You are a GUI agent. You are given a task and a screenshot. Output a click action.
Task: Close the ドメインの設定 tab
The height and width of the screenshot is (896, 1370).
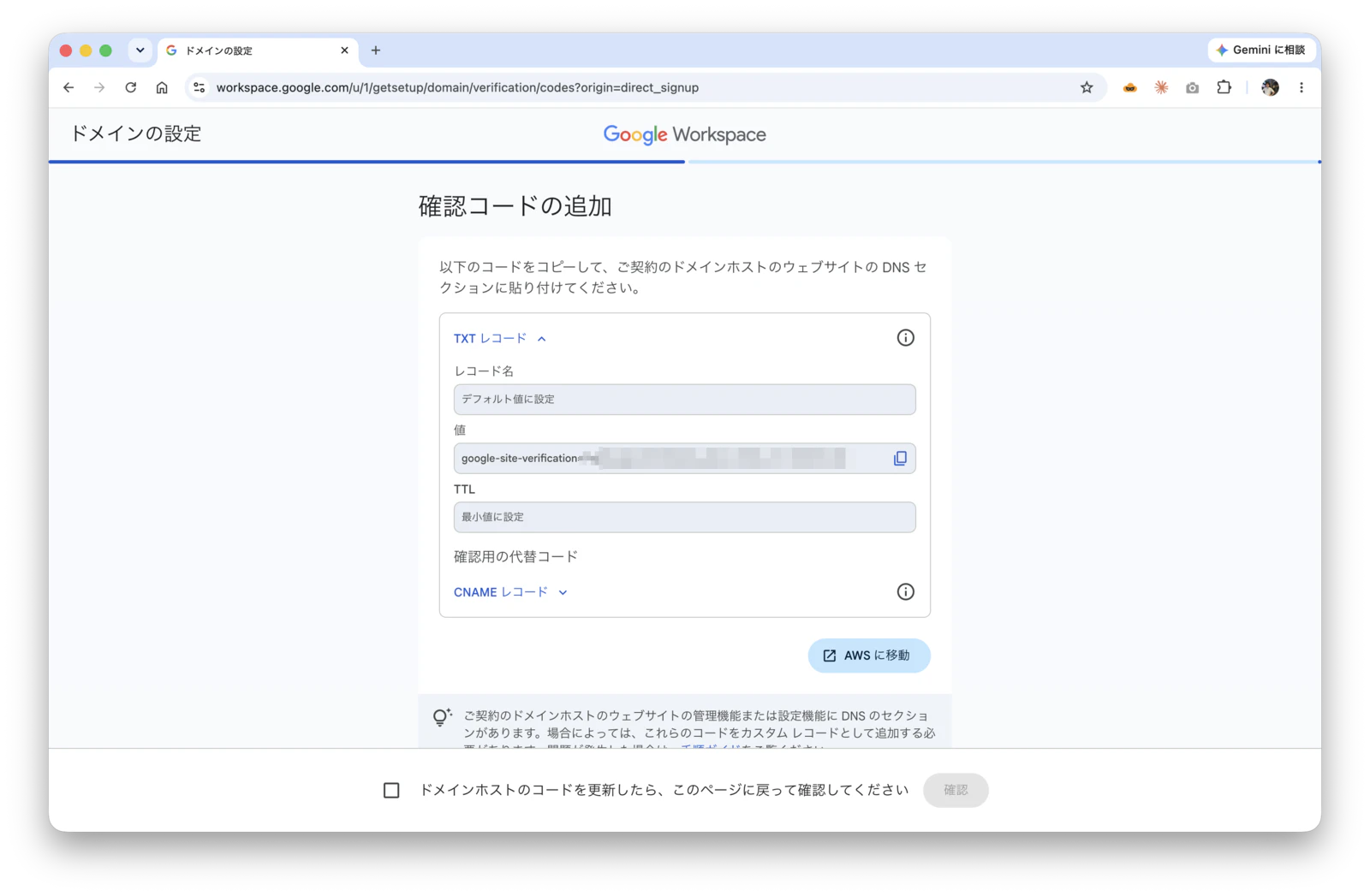point(344,50)
